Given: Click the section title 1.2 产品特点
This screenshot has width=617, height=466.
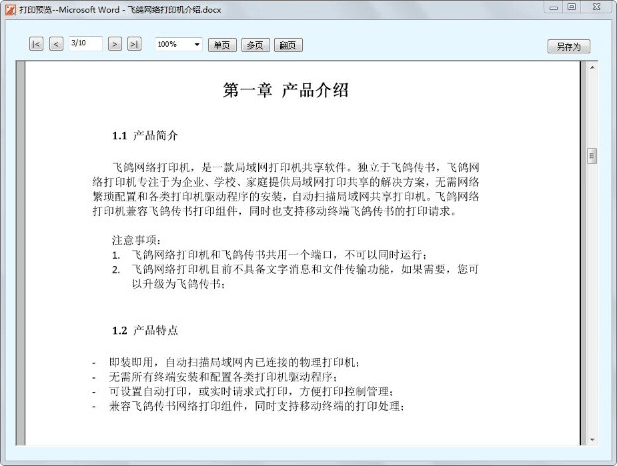Looking at the screenshot, I should coord(145,330).
